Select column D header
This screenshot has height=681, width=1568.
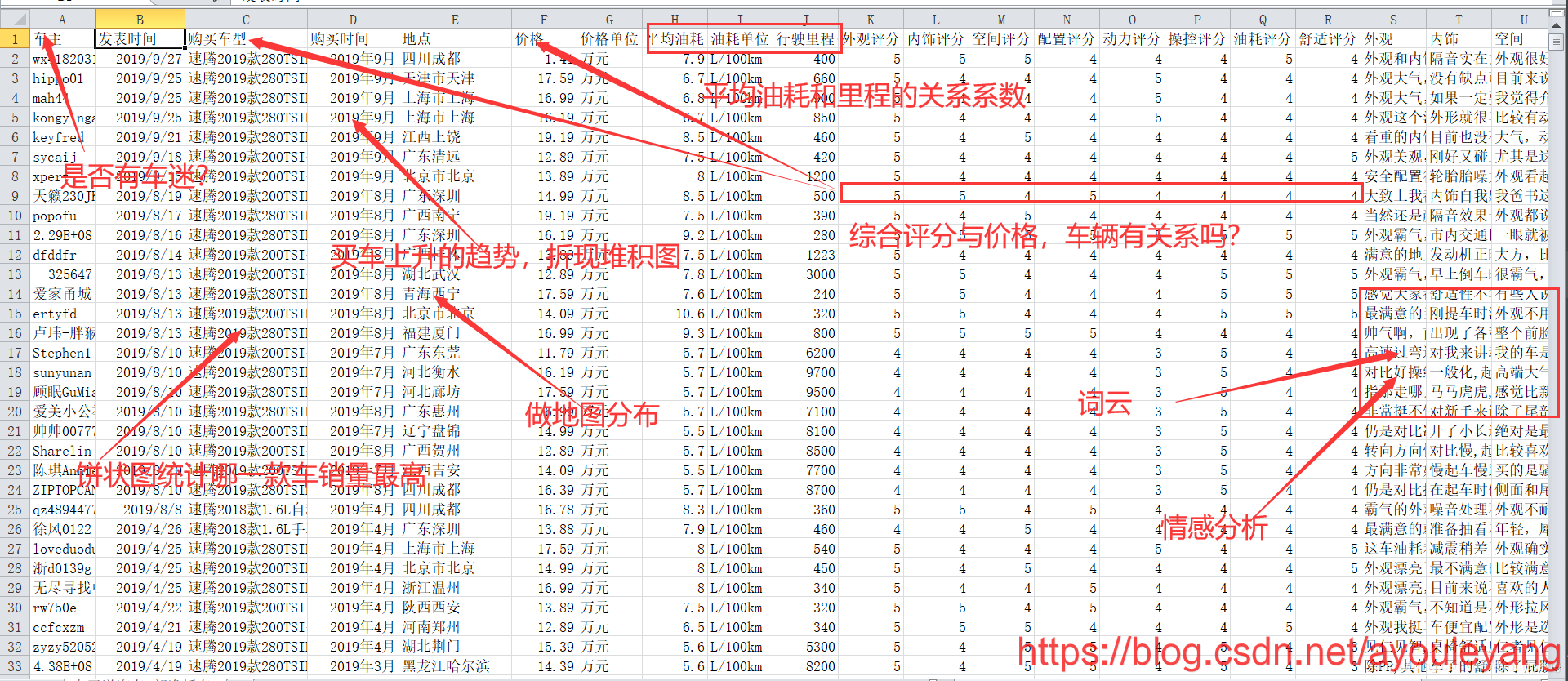point(353,19)
